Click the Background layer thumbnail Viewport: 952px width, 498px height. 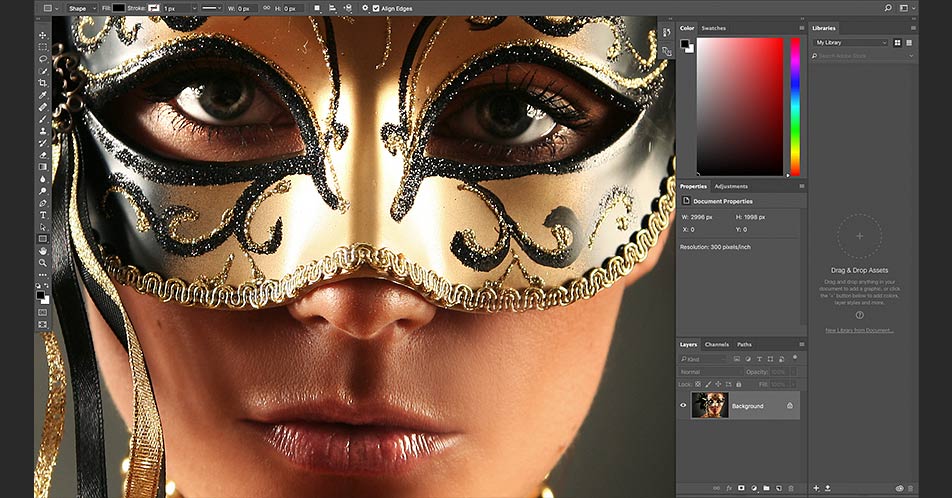(x=709, y=406)
